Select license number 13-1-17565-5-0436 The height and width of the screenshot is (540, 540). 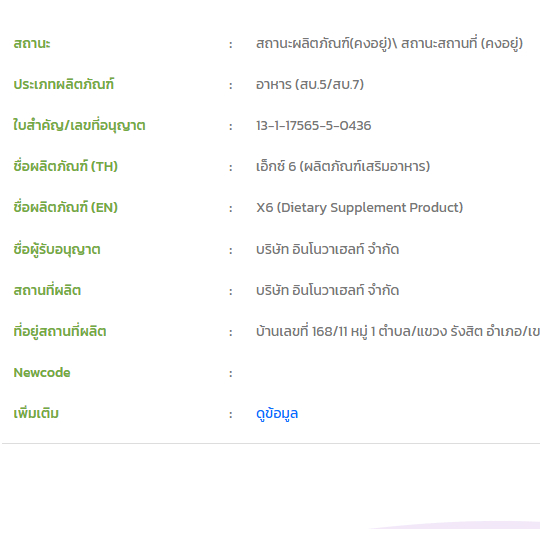click(314, 126)
